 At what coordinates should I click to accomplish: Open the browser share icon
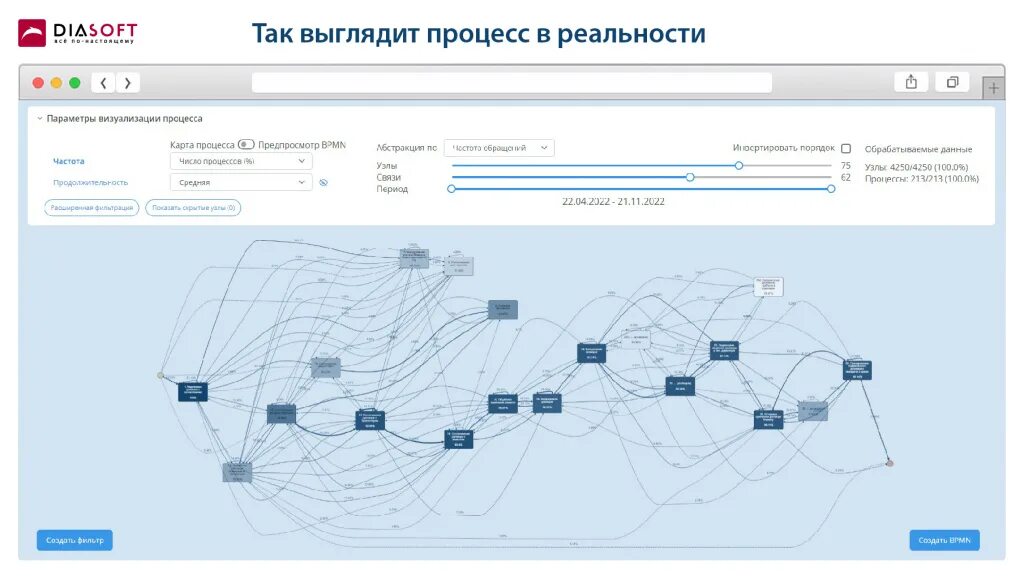(x=911, y=82)
